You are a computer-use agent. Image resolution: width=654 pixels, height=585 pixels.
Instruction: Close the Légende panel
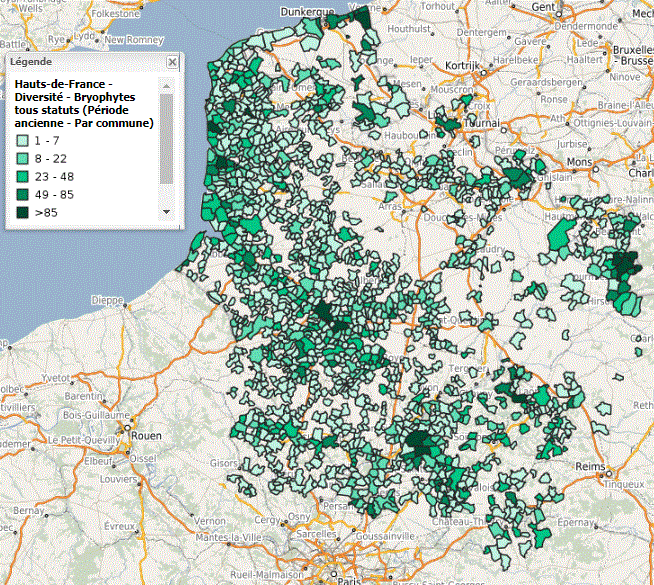coord(172,62)
